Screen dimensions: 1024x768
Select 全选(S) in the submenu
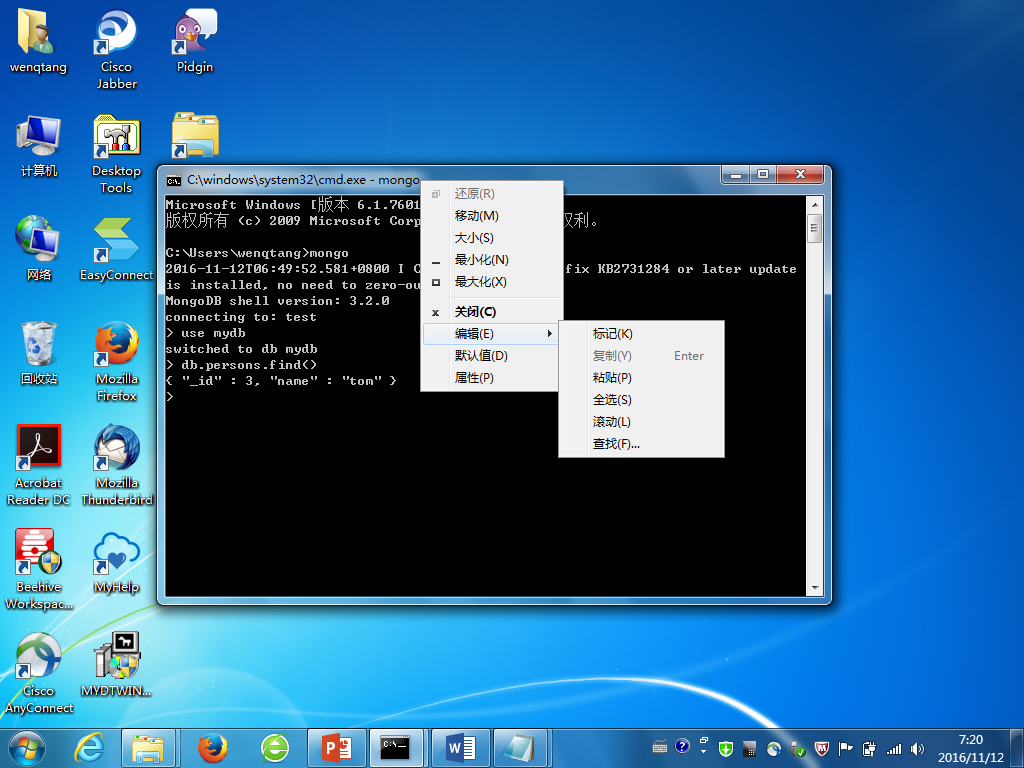(612, 400)
